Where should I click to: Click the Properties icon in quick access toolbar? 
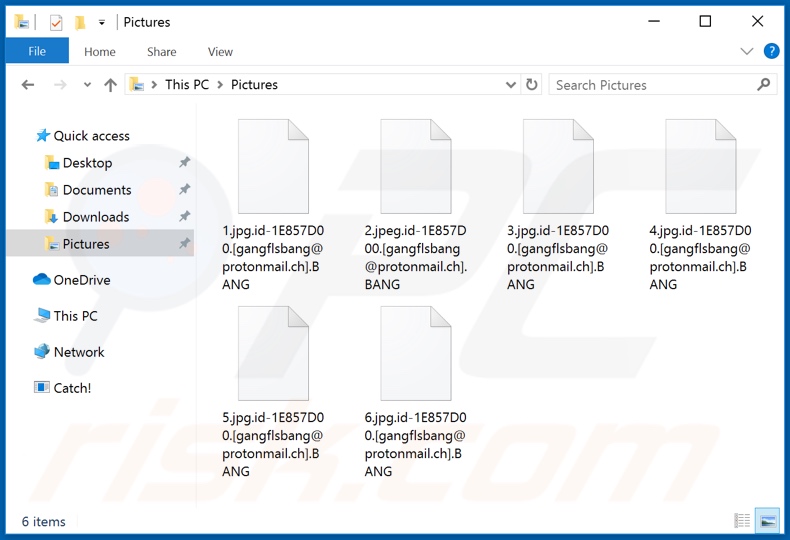pos(56,22)
